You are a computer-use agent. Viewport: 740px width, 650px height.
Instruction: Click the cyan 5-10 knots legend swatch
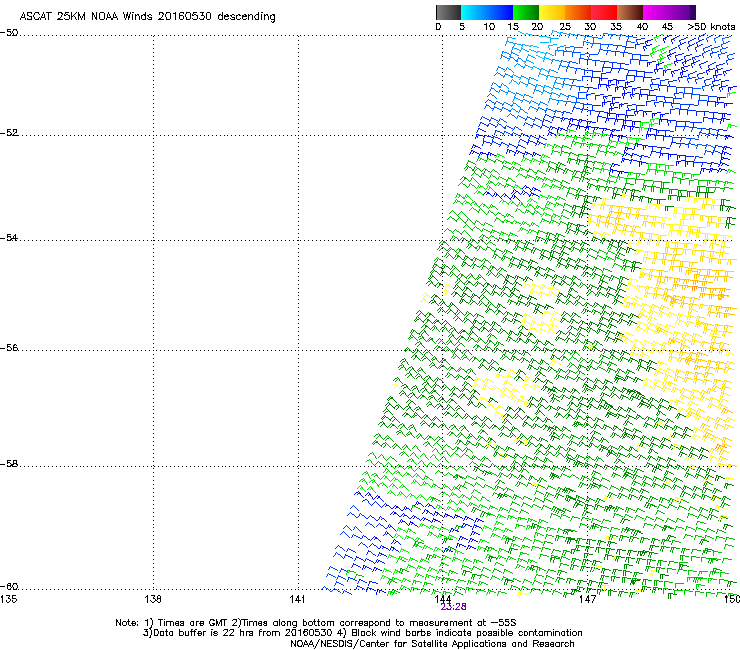coord(474,12)
